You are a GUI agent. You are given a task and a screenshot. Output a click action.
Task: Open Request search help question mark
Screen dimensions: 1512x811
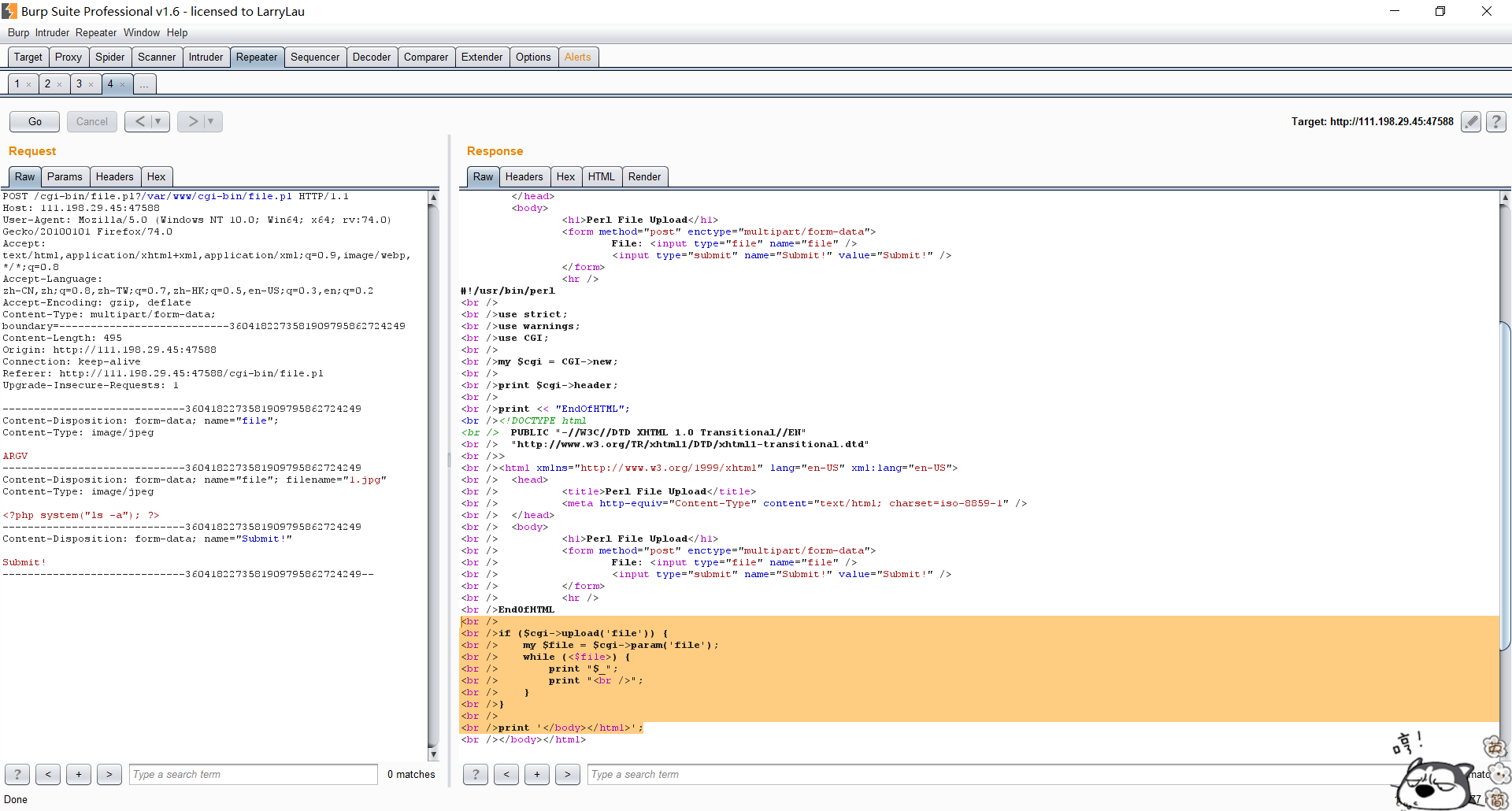coord(17,774)
